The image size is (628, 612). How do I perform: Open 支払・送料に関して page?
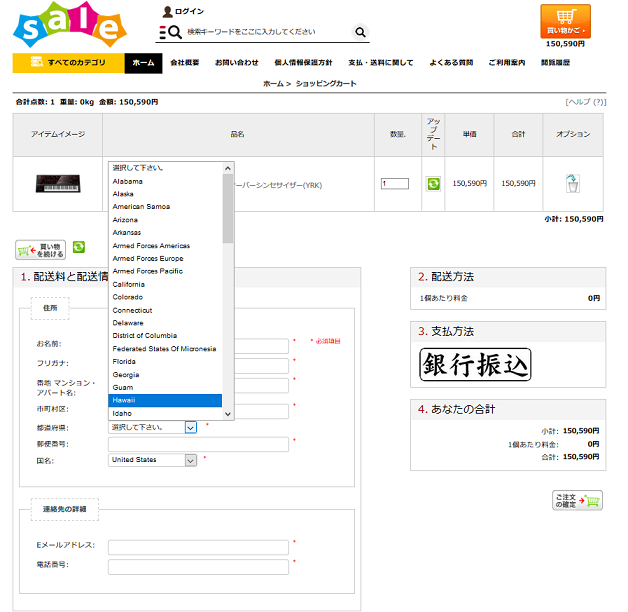coord(380,63)
